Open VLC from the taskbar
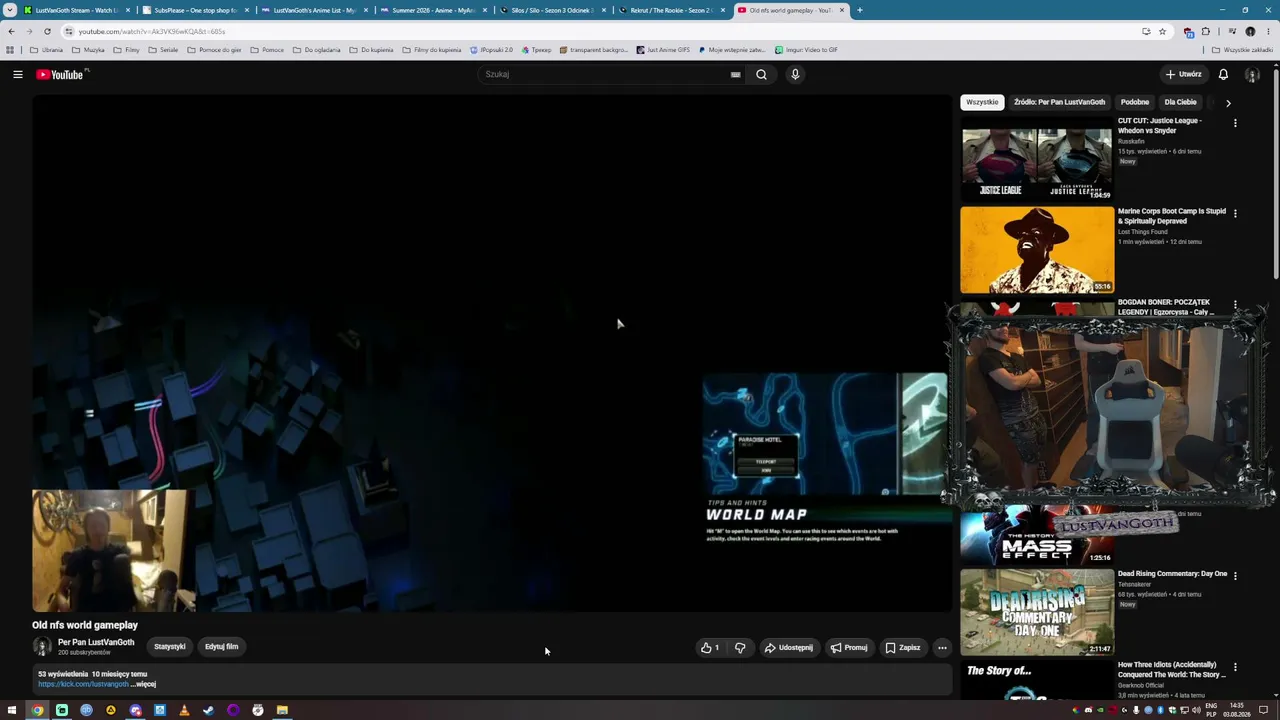 click(x=184, y=710)
